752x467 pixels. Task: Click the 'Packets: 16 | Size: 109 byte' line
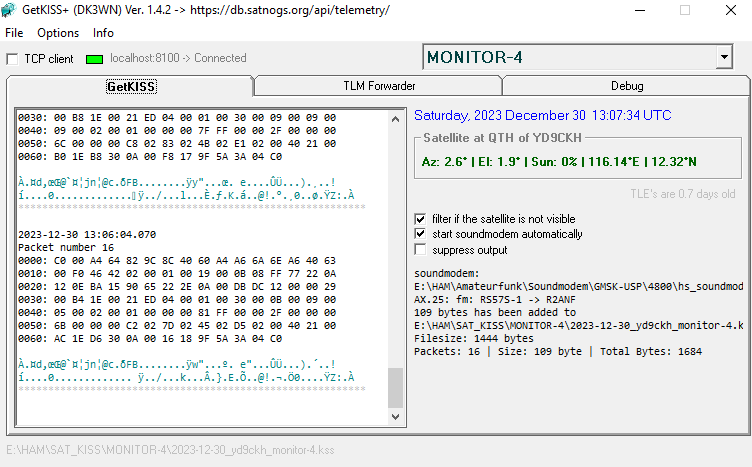pyautogui.click(x=558, y=351)
